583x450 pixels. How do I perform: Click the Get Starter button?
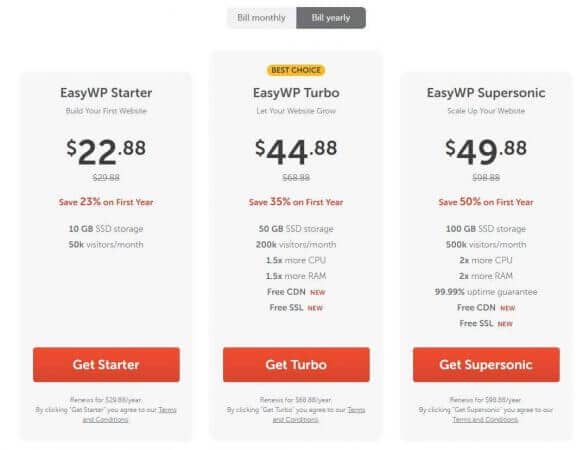tap(106, 364)
